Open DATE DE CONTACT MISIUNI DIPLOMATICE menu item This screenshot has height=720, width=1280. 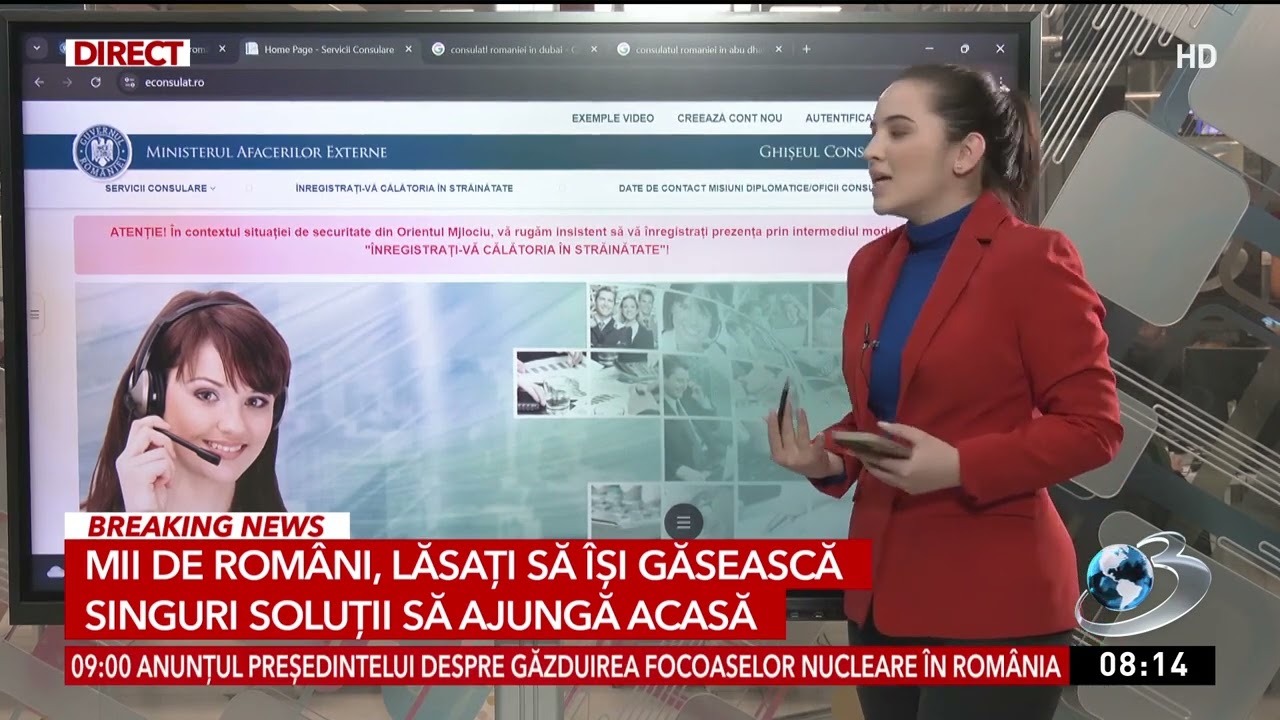[746, 188]
